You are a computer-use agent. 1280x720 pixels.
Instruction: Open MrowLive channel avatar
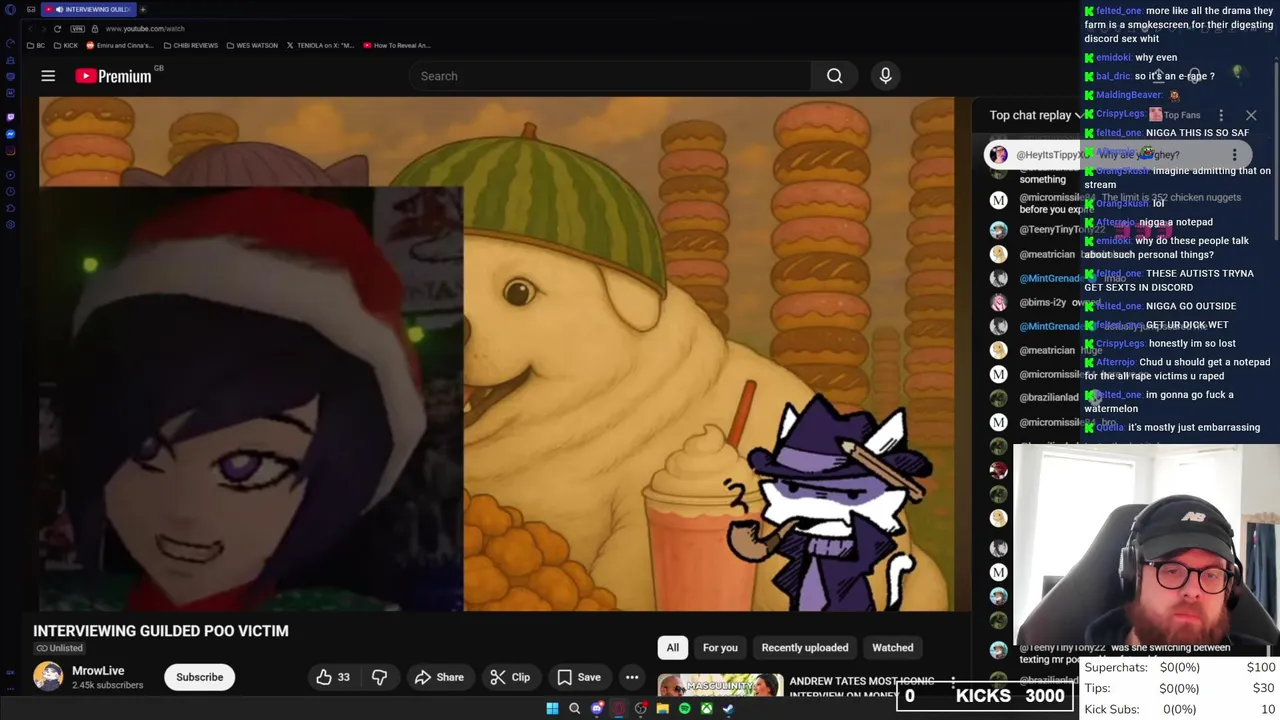coord(48,677)
